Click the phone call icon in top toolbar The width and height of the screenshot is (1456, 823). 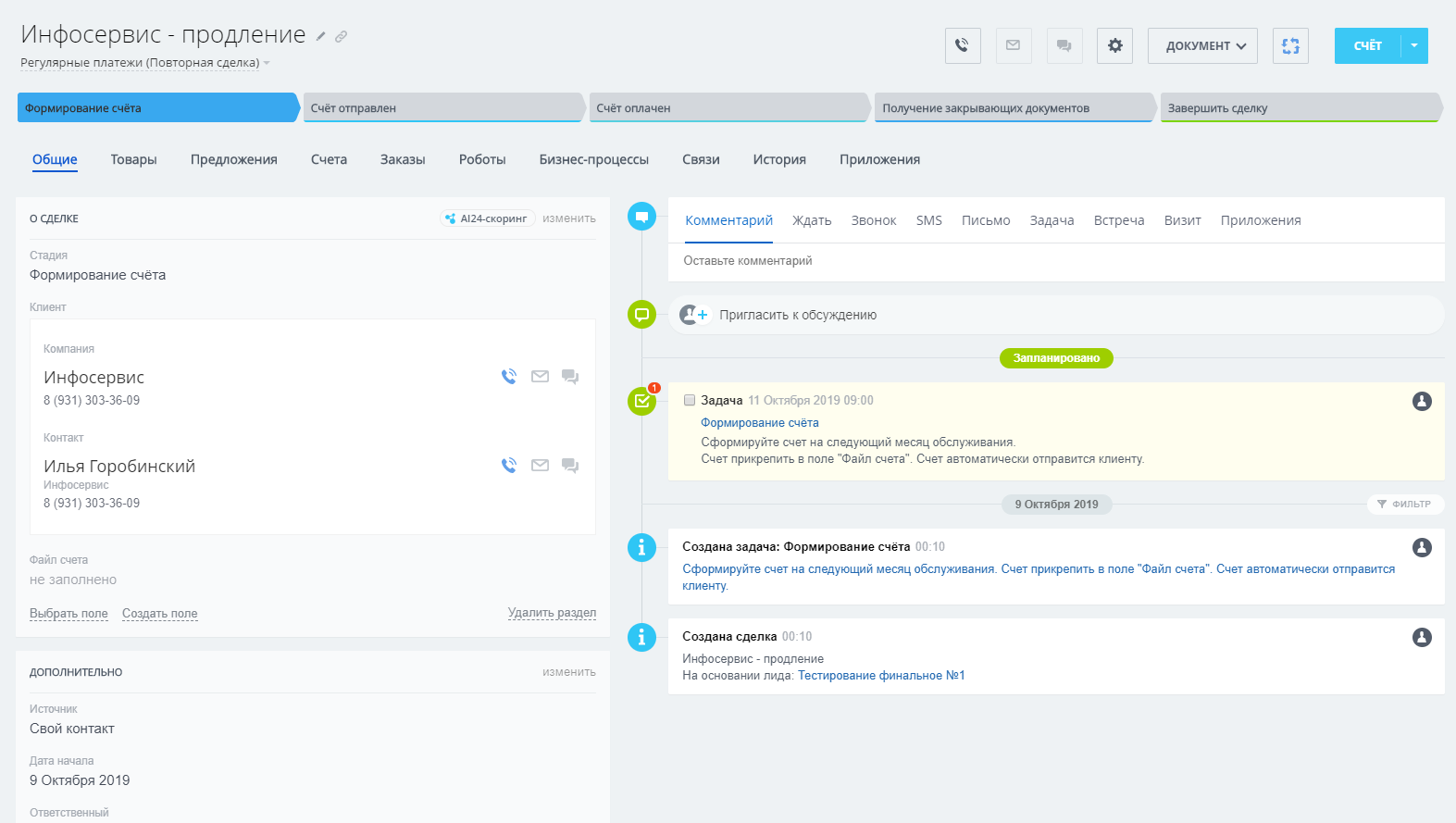pyautogui.click(x=963, y=45)
